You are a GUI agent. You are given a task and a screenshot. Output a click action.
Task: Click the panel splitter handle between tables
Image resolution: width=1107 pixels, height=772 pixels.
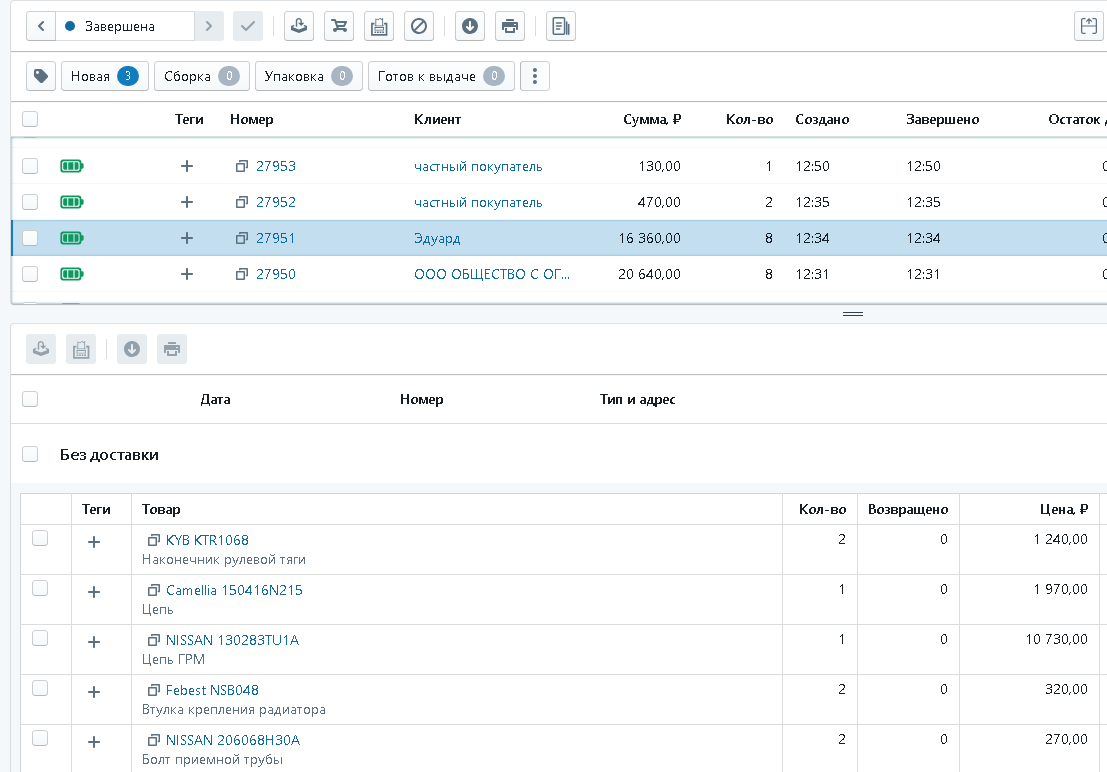pyautogui.click(x=853, y=314)
